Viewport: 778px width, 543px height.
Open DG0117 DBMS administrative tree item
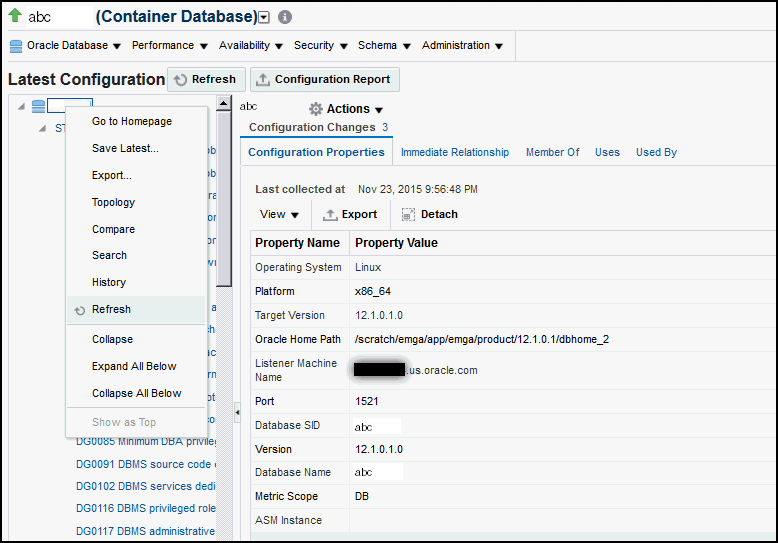pos(145,531)
